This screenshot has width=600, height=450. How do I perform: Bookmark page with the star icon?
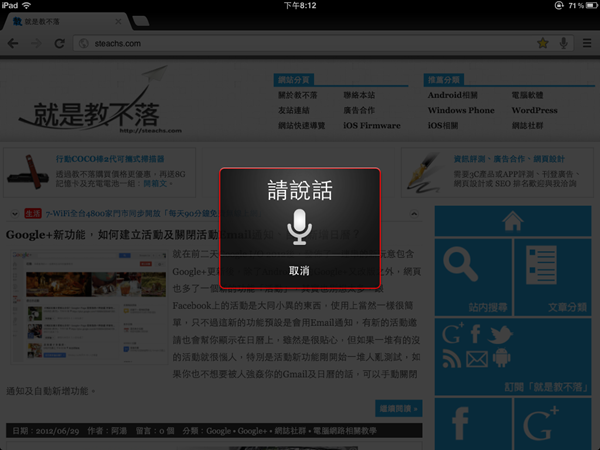(x=542, y=43)
